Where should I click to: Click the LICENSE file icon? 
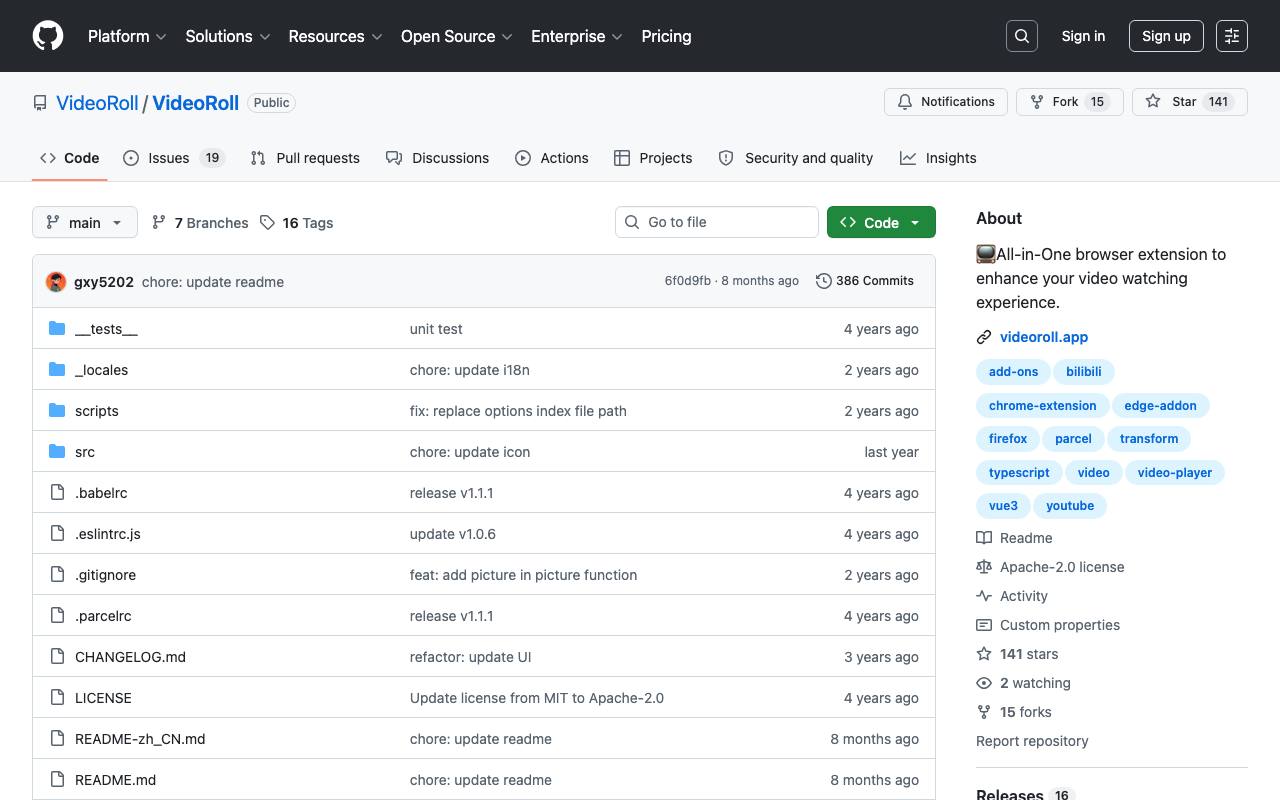coord(57,698)
